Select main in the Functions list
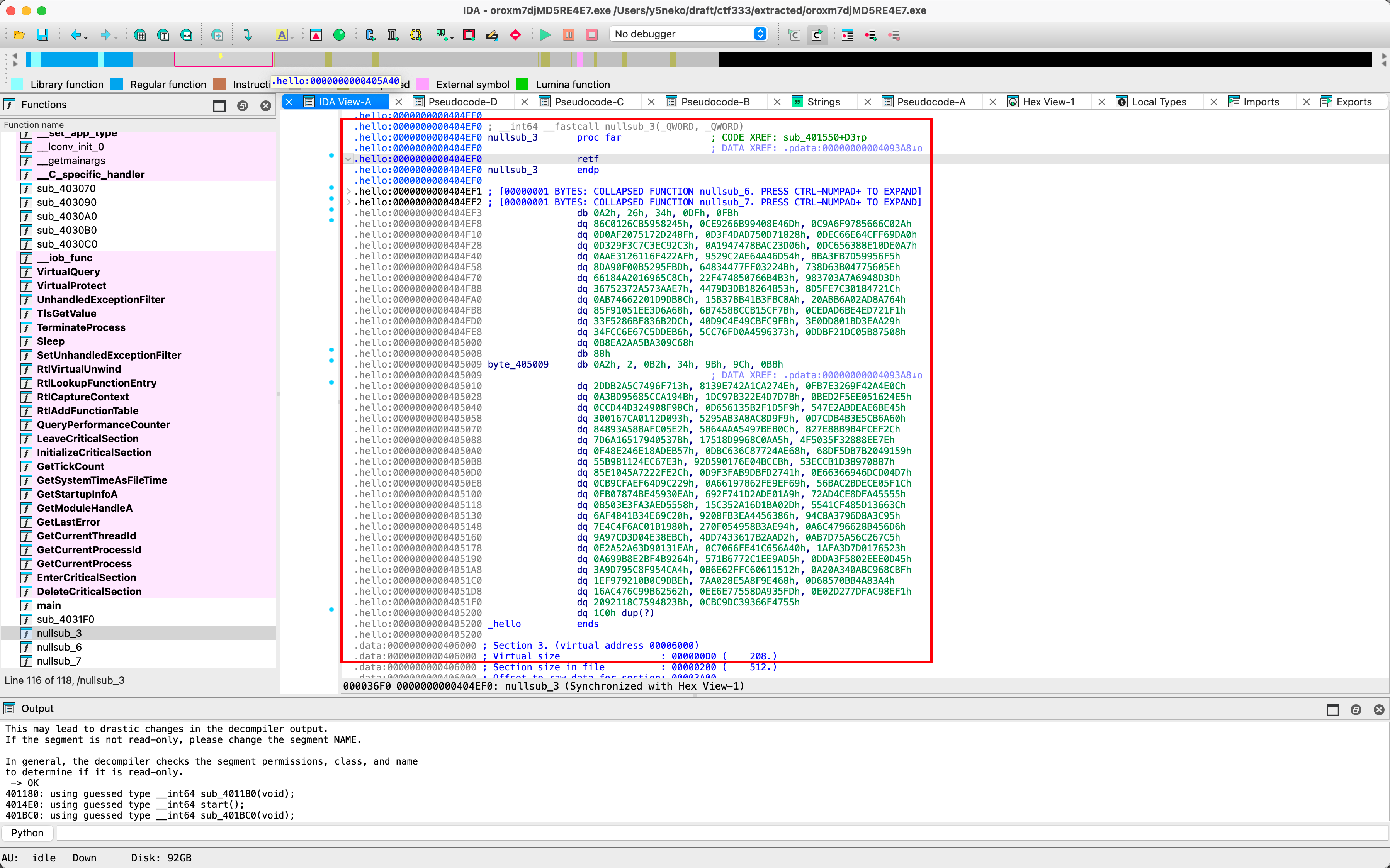Viewport: 1390px width, 868px height. (49, 605)
